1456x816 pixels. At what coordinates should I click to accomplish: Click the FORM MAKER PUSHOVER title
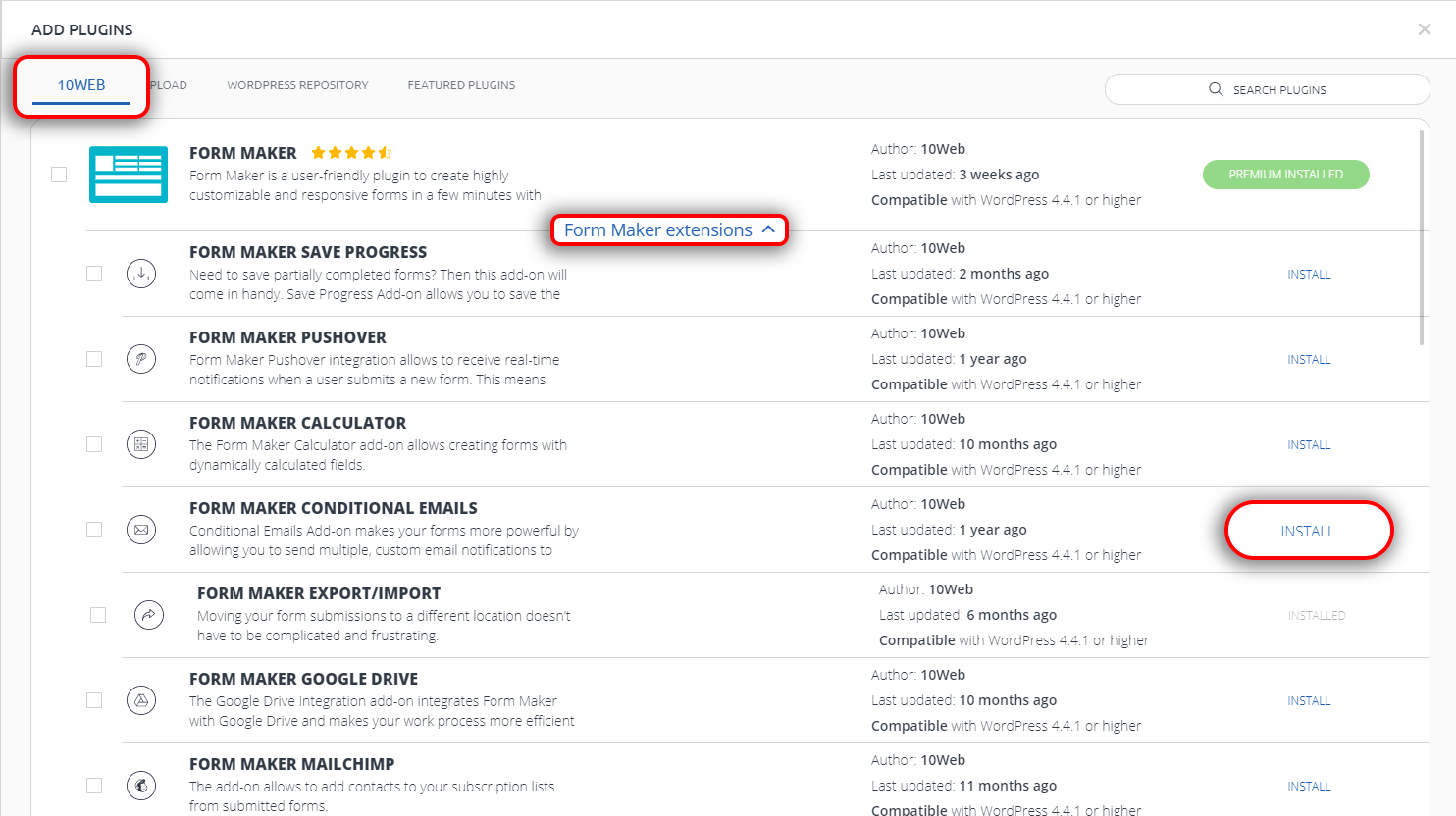[x=287, y=337]
